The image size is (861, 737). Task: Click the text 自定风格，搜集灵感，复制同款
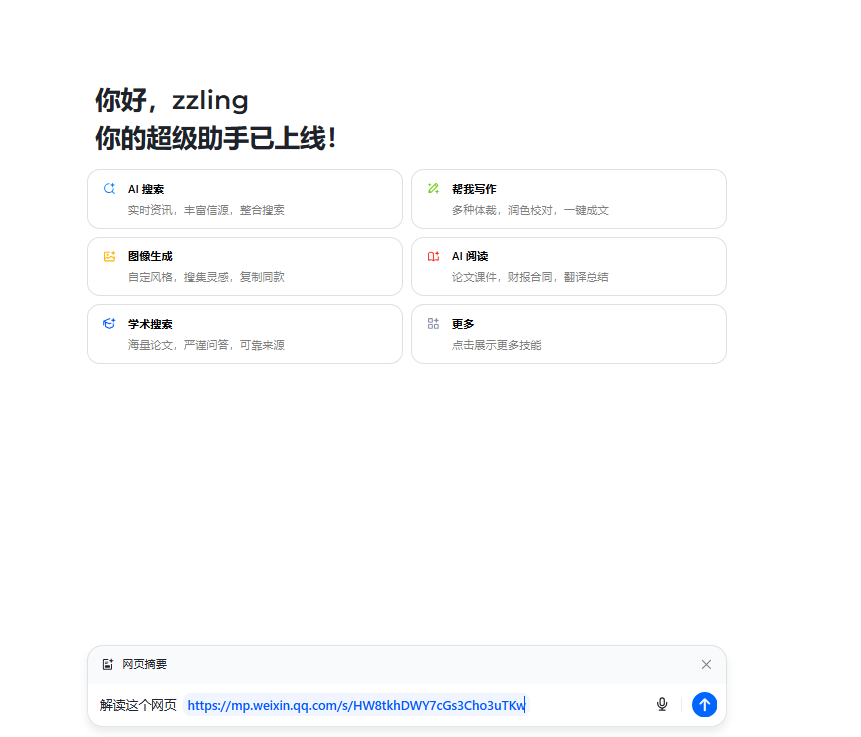[206, 277]
